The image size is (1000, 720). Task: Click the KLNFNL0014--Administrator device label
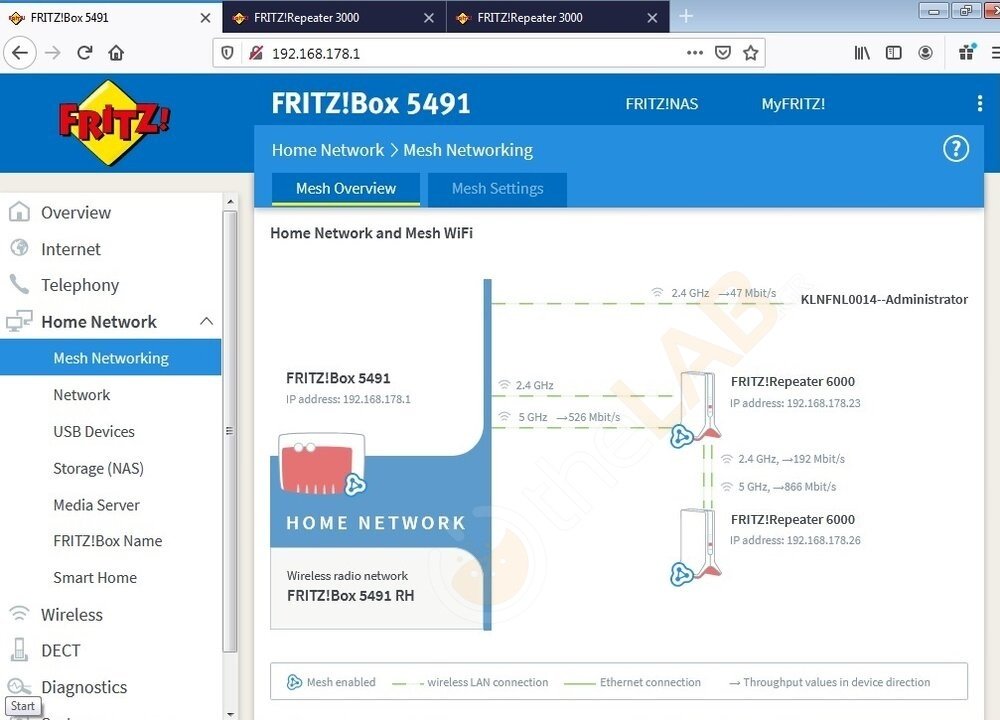tap(884, 299)
